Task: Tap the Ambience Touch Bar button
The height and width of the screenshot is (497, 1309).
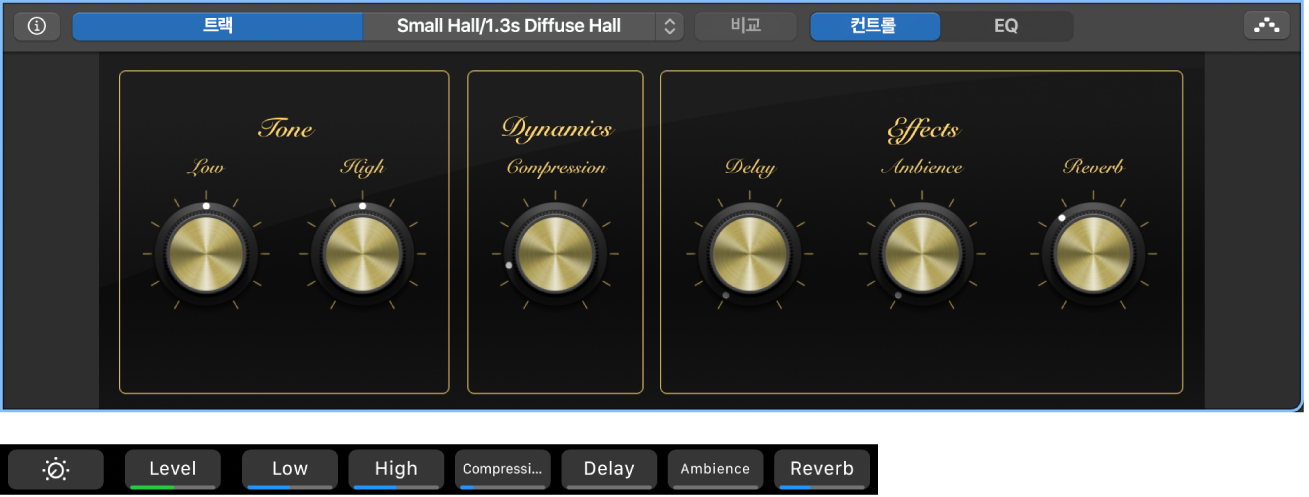Action: [716, 469]
